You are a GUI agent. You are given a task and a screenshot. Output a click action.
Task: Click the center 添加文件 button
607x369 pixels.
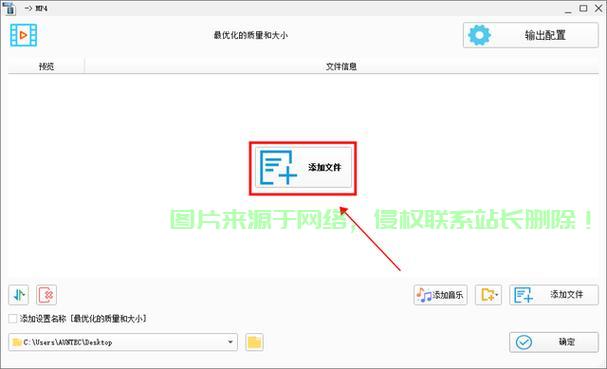pos(303,168)
